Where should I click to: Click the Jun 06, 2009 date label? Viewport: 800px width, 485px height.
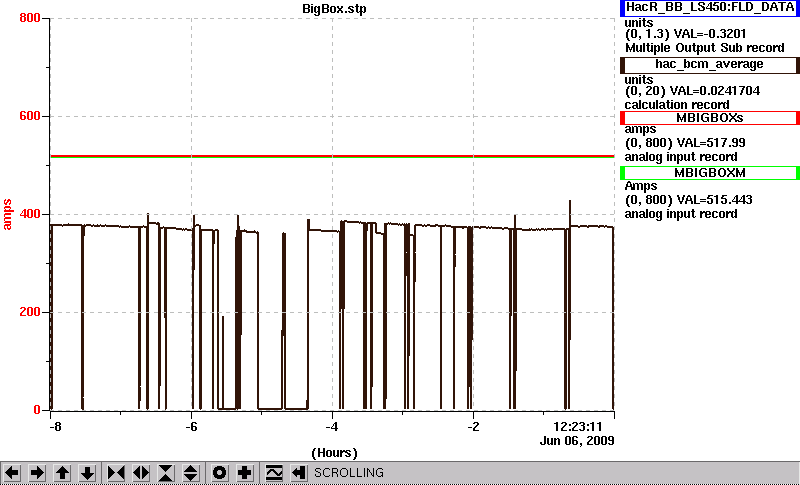(577, 441)
